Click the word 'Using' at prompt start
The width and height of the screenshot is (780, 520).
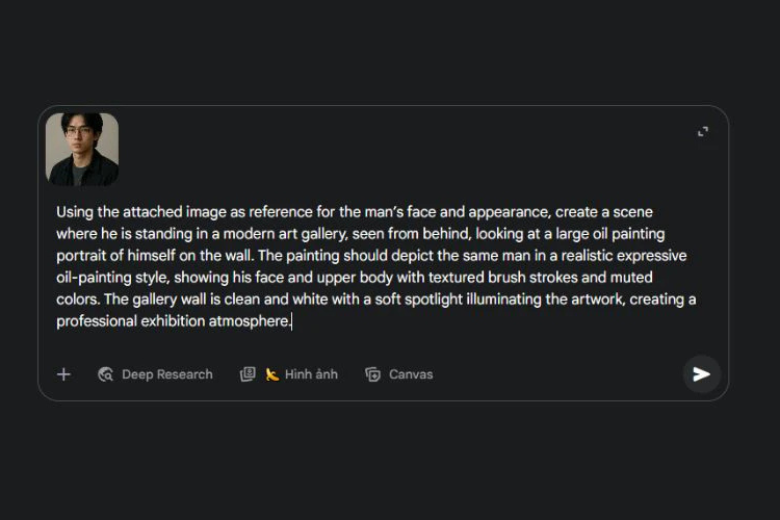[x=74, y=212]
